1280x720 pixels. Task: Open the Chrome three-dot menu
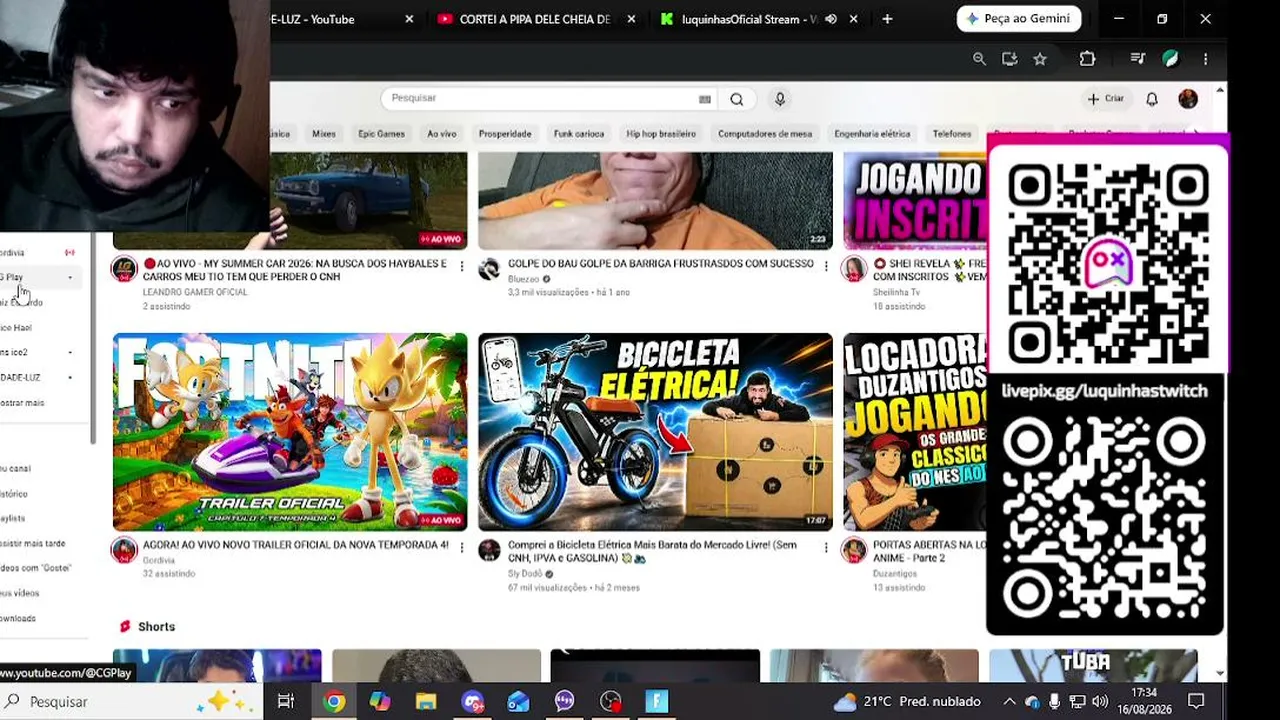(1206, 59)
